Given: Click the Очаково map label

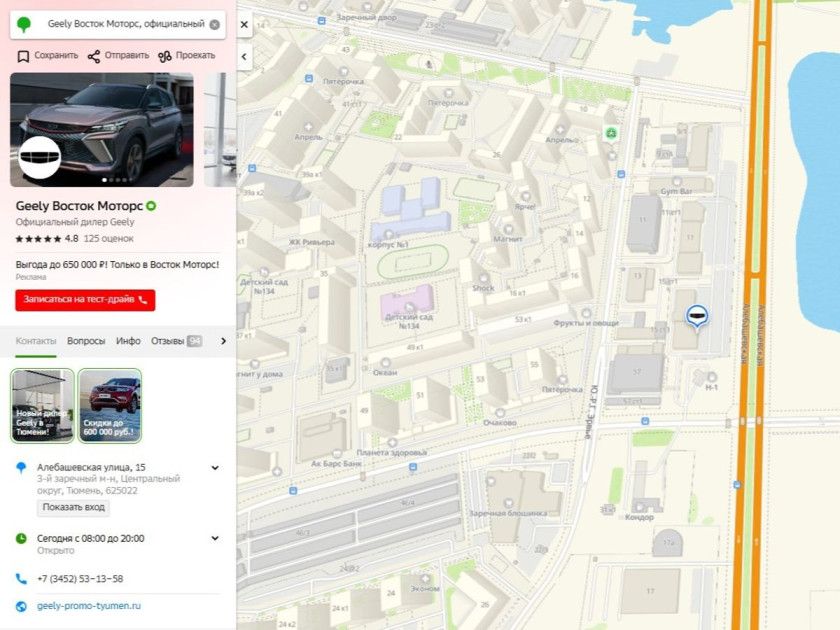Looking at the screenshot, I should click(x=500, y=423).
